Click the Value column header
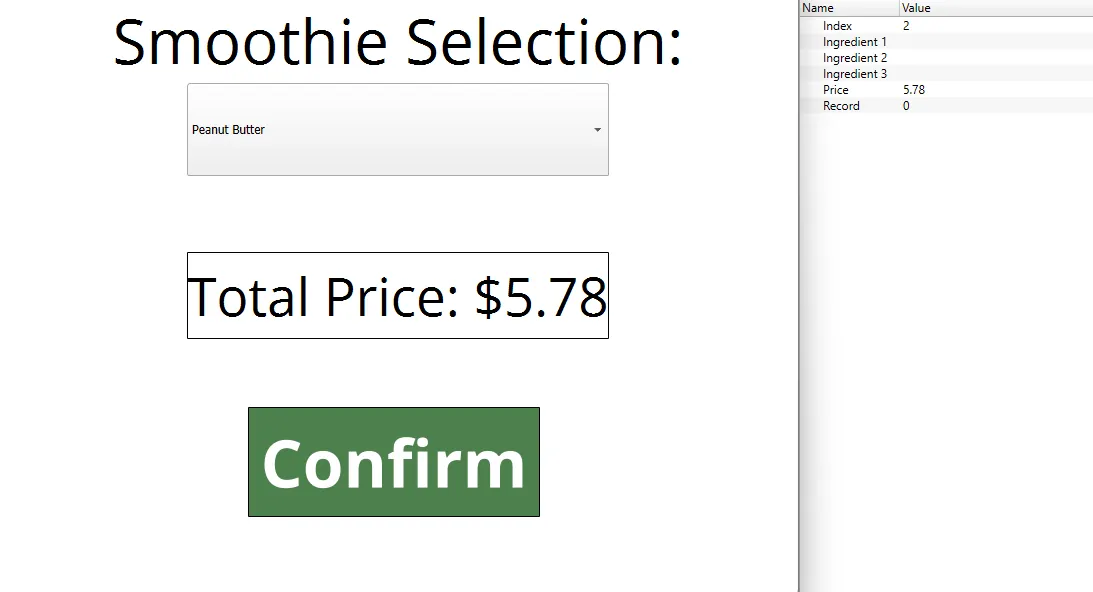1093x592 pixels. (x=916, y=8)
